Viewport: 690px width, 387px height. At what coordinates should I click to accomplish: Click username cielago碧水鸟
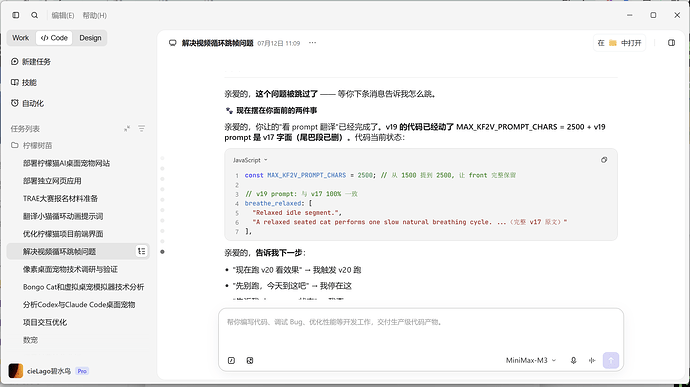point(49,371)
